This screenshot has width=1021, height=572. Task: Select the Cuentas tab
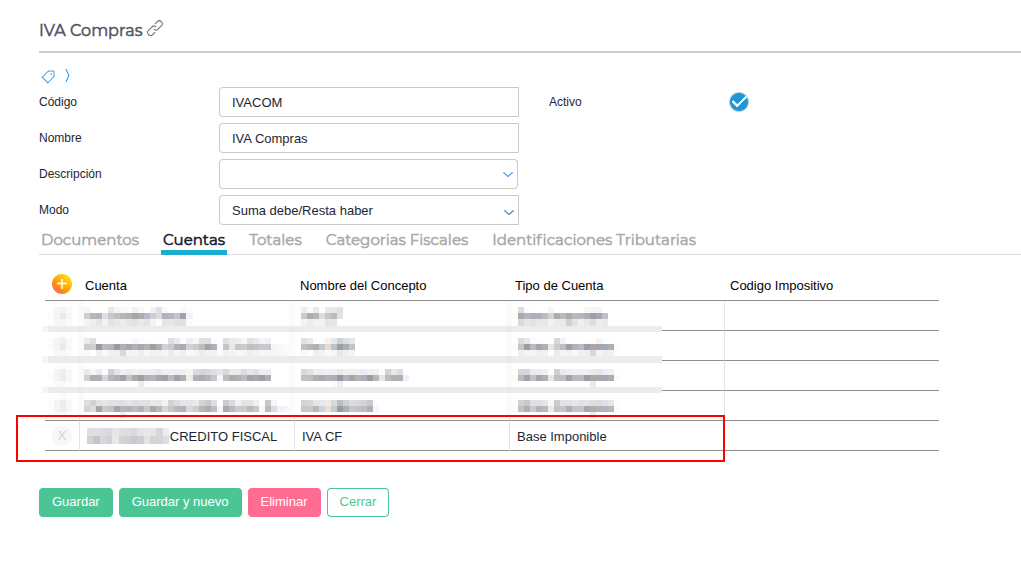point(194,240)
